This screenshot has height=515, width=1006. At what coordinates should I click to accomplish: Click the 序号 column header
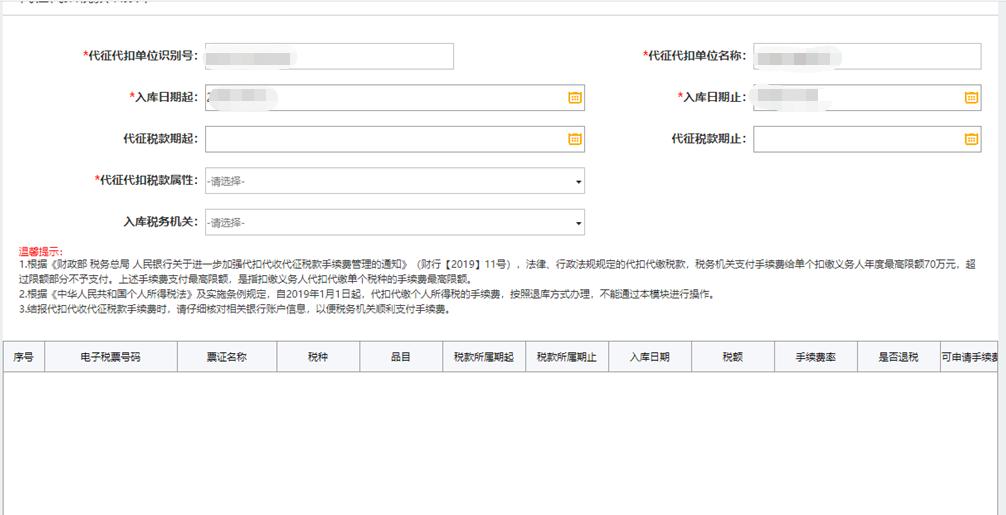pos(23,357)
